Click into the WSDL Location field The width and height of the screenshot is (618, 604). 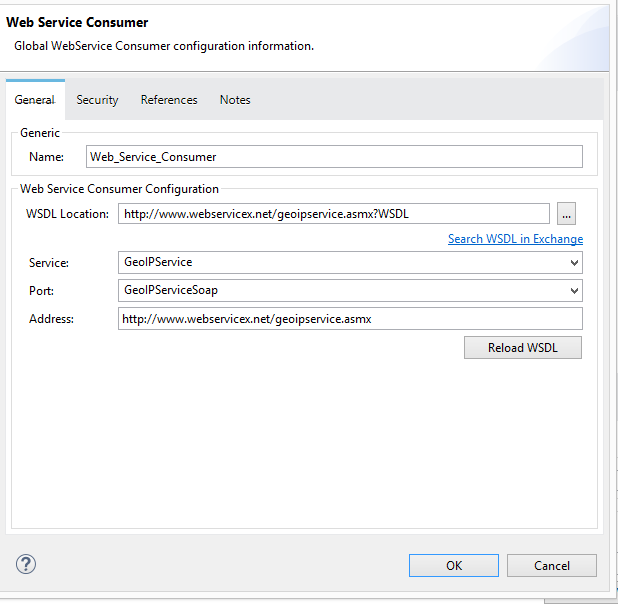pyautogui.click(x=334, y=213)
